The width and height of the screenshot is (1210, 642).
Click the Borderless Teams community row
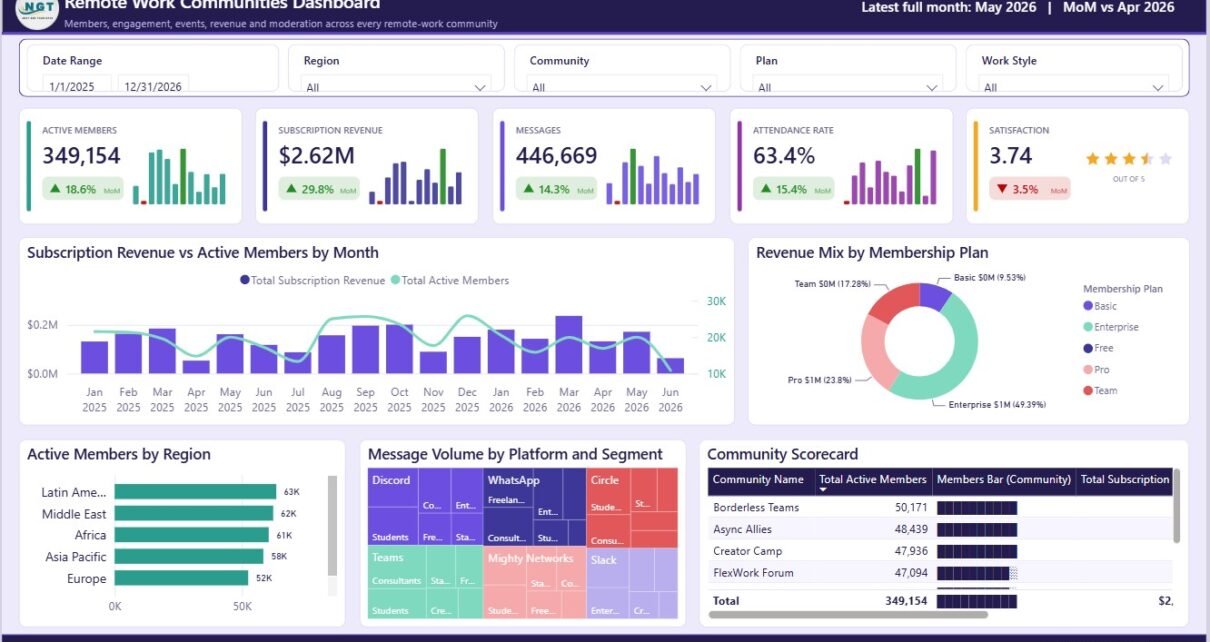939,507
